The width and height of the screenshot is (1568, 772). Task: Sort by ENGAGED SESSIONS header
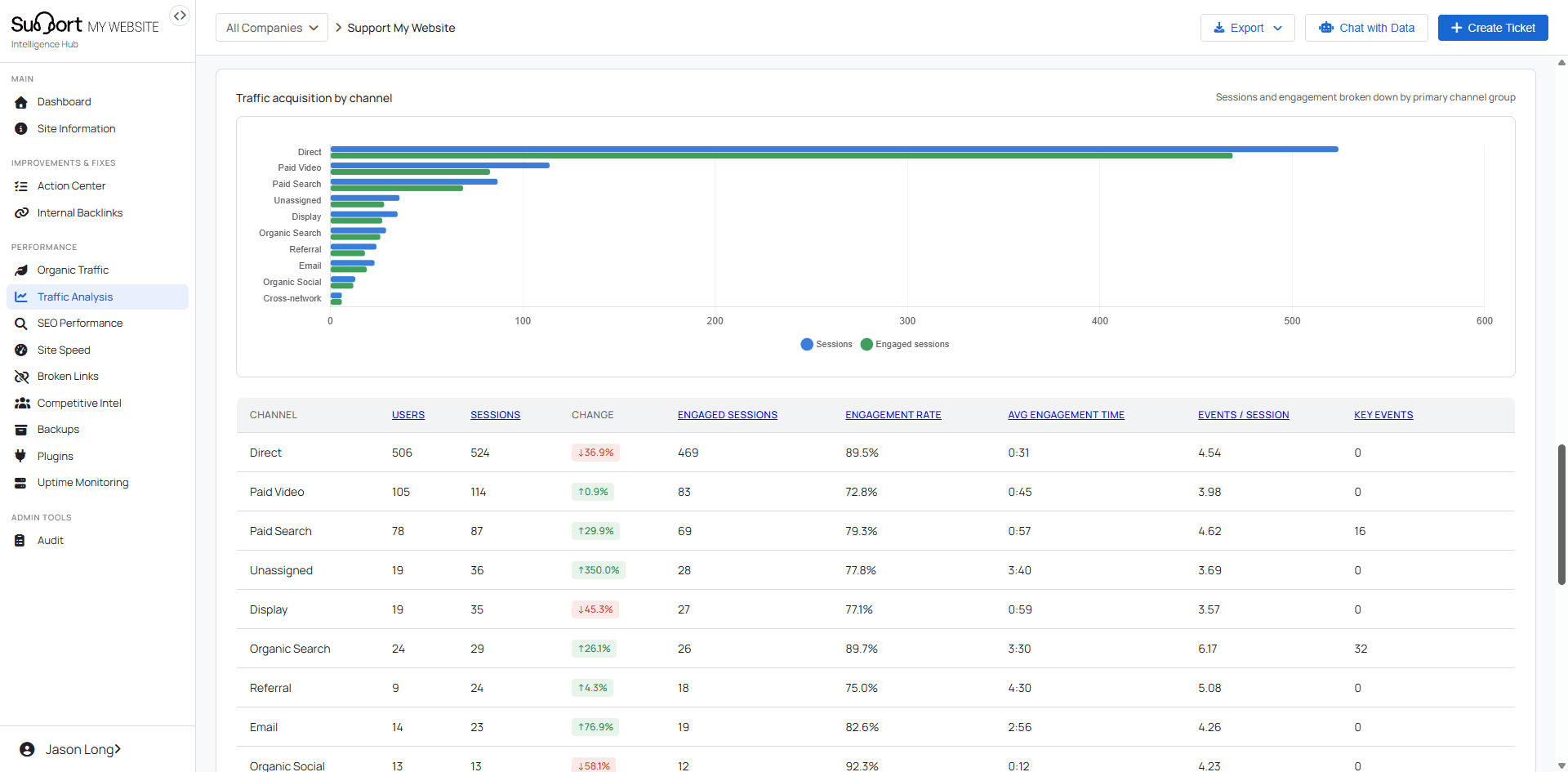pyautogui.click(x=728, y=415)
